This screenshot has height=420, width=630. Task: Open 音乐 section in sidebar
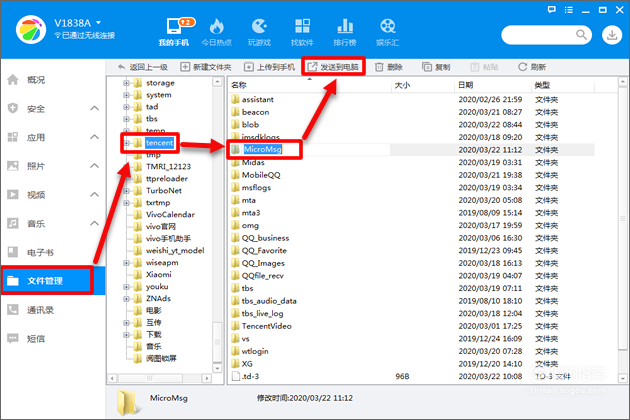[x=52, y=223]
